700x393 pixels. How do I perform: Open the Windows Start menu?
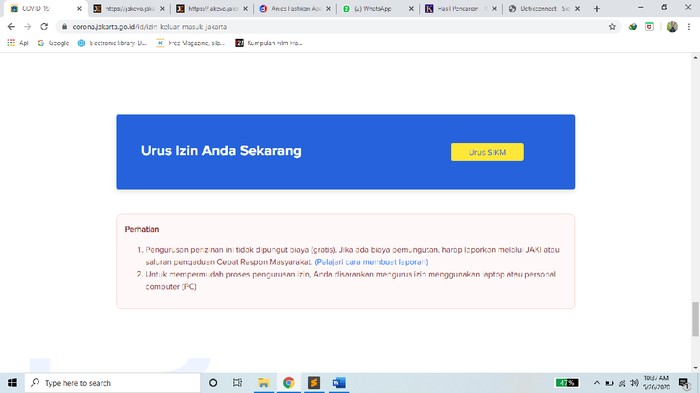click(x=12, y=383)
